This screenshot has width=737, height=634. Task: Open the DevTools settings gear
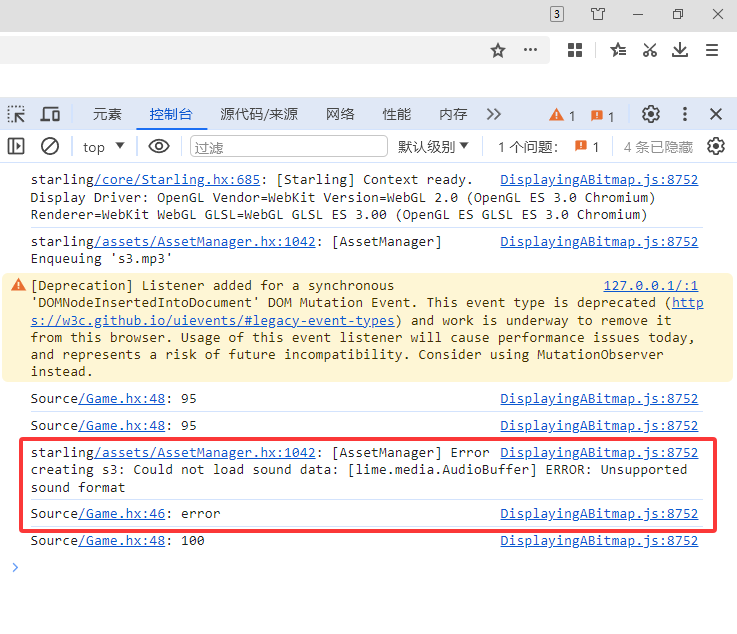tap(651, 114)
